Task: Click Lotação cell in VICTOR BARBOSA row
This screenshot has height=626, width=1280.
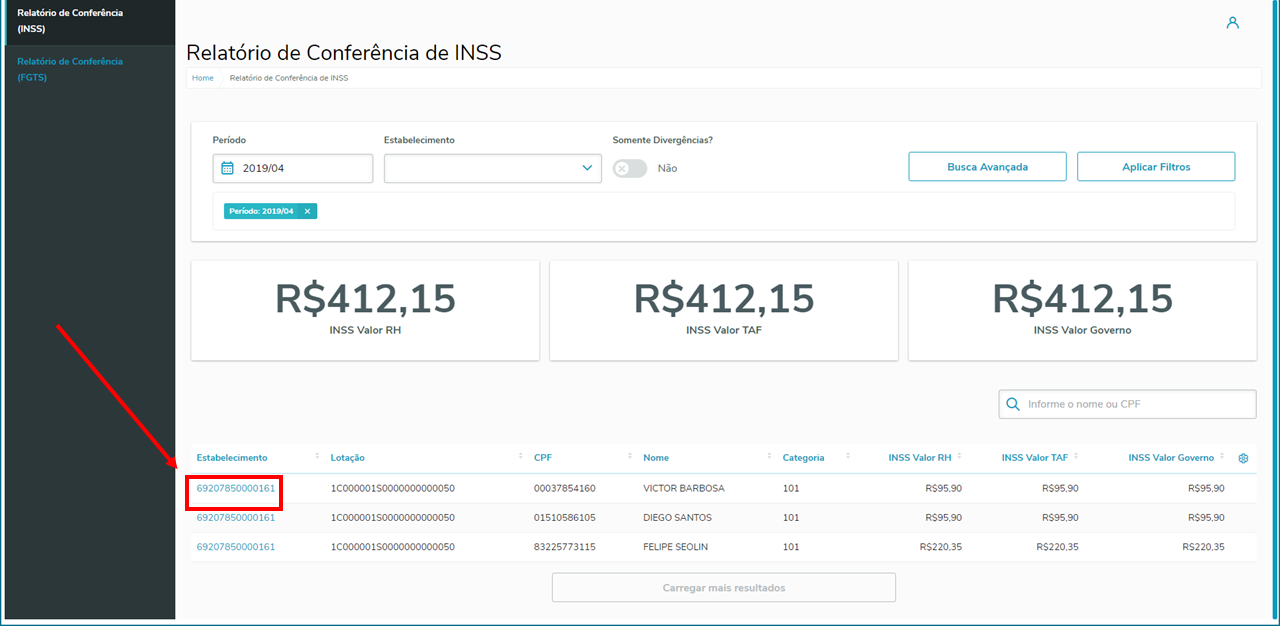Action: [x=393, y=489]
